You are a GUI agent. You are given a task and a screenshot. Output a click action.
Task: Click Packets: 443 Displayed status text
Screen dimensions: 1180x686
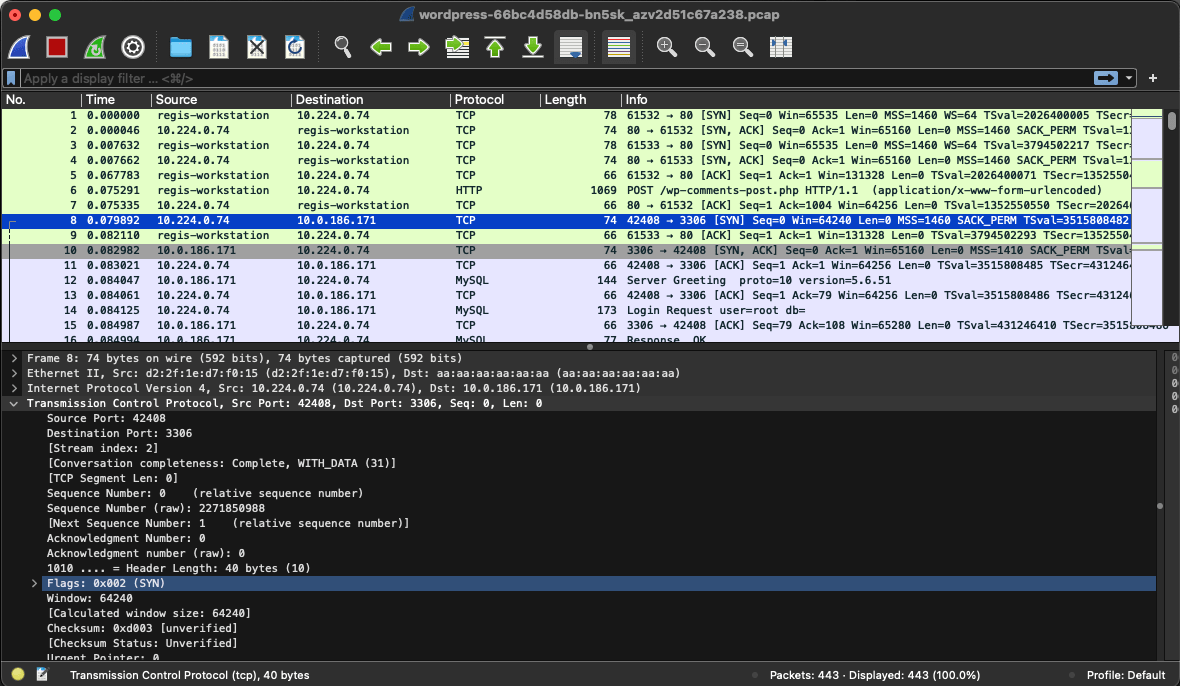[874, 675]
